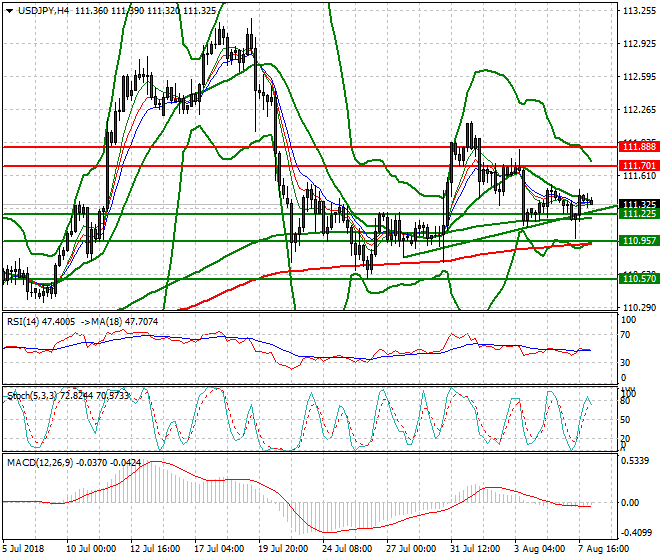Open the USDJPY,H4 chart dropdown arrow
The height and width of the screenshot is (560, 660).
click(9, 11)
